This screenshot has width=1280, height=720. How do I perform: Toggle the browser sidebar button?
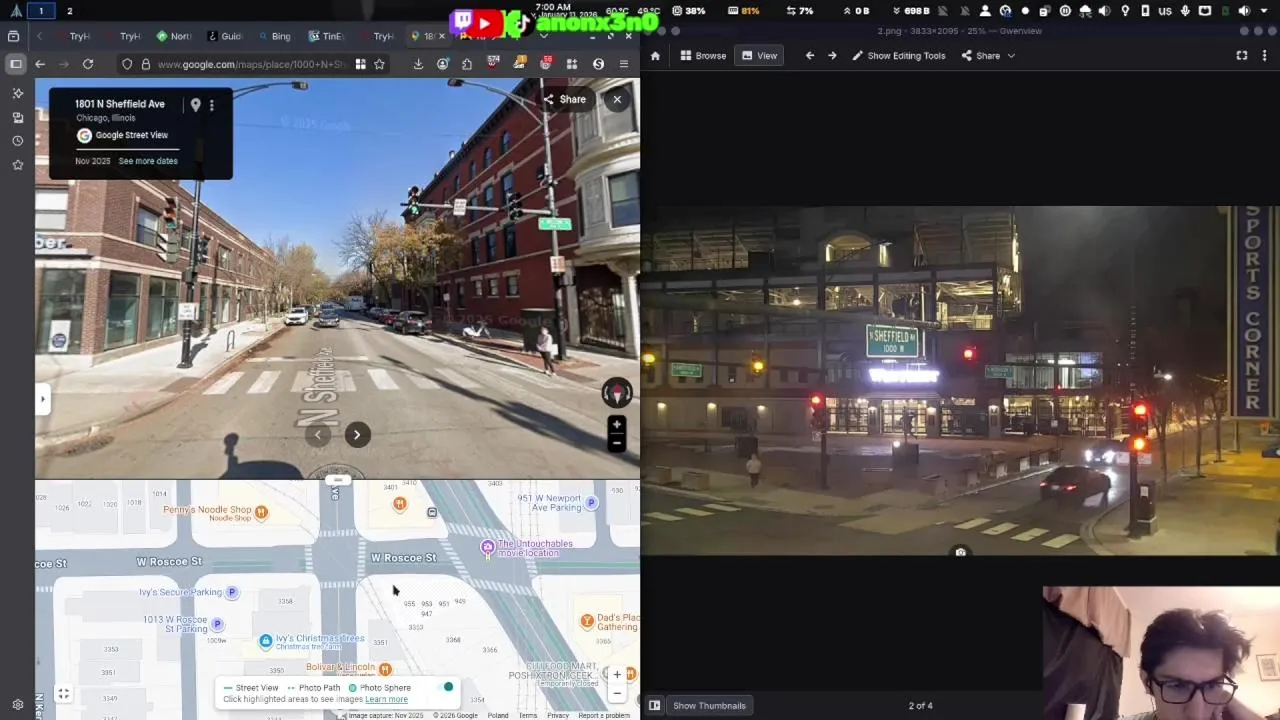[x=16, y=64]
